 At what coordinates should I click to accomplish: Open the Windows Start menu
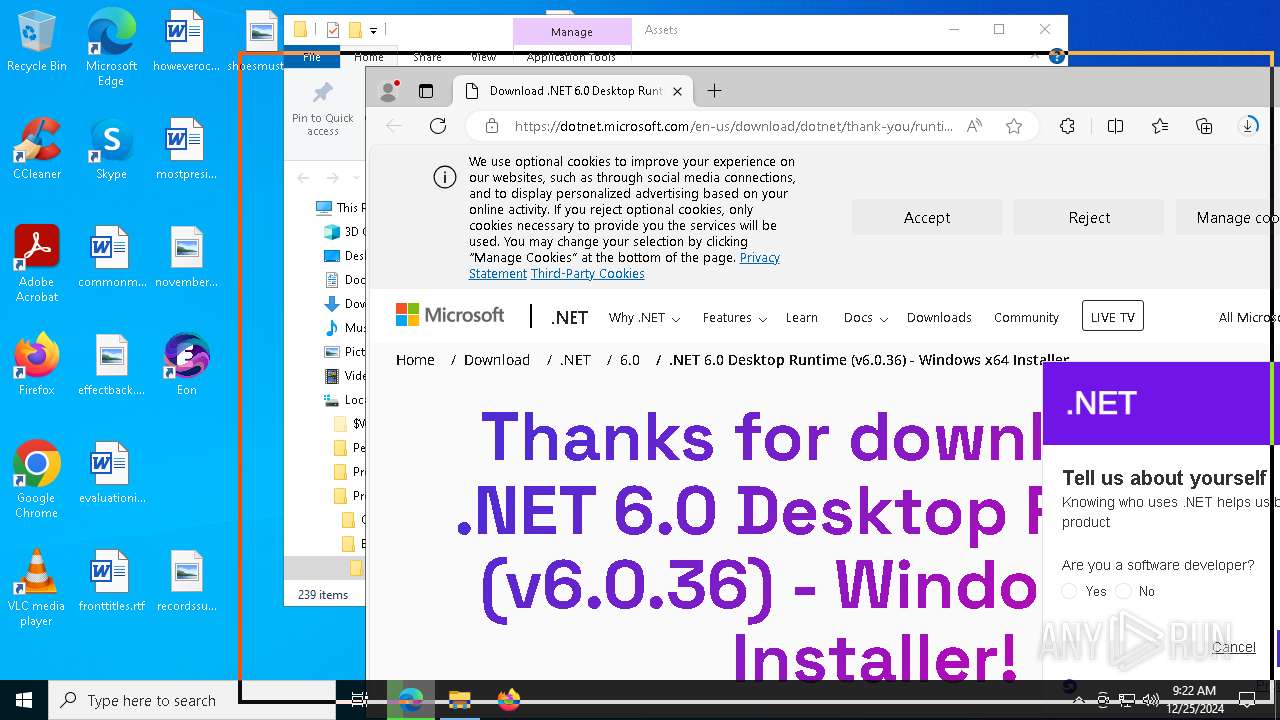24,701
